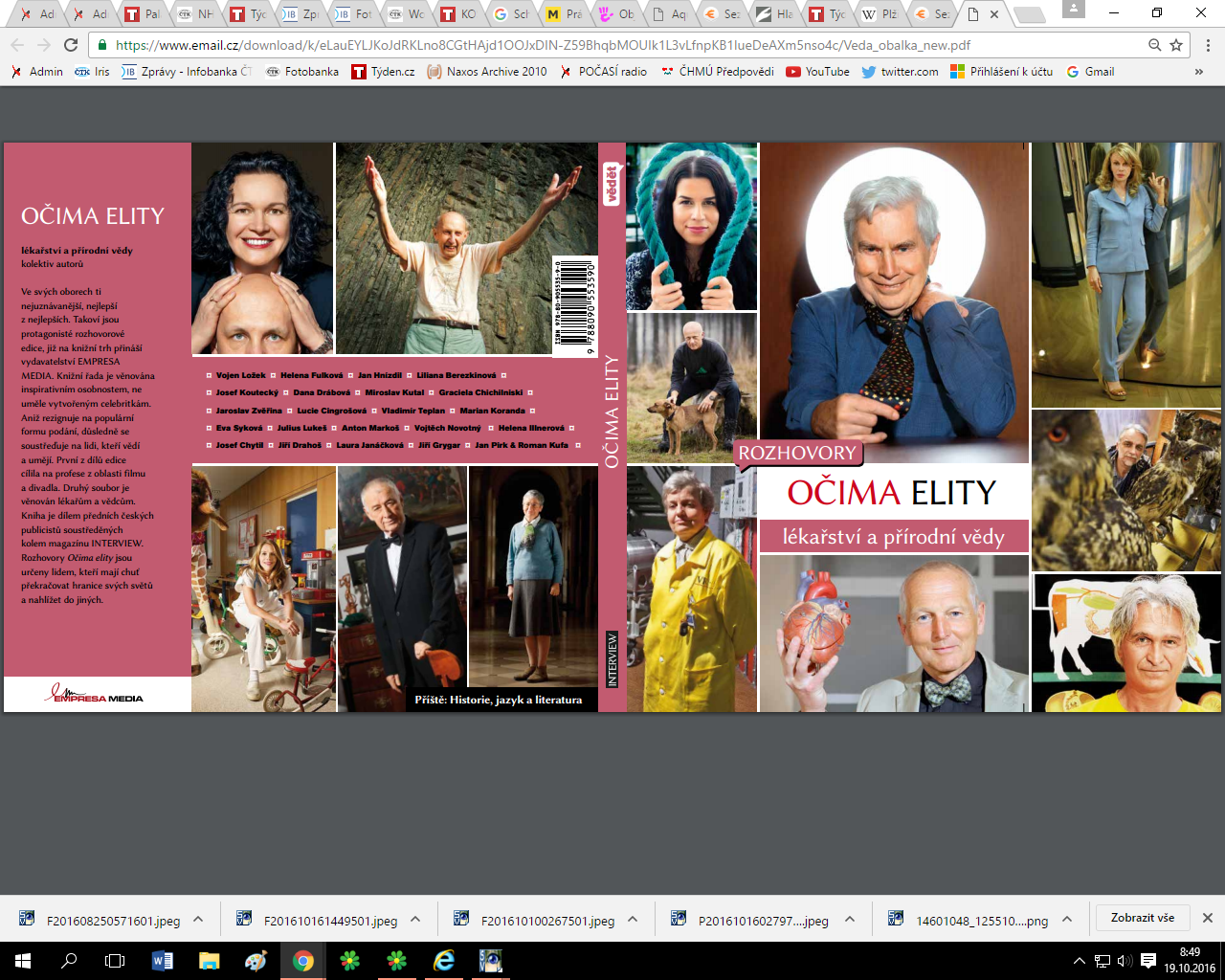Click the browser forward arrow
Viewport: 1225px width, 980px height.
click(x=44, y=45)
